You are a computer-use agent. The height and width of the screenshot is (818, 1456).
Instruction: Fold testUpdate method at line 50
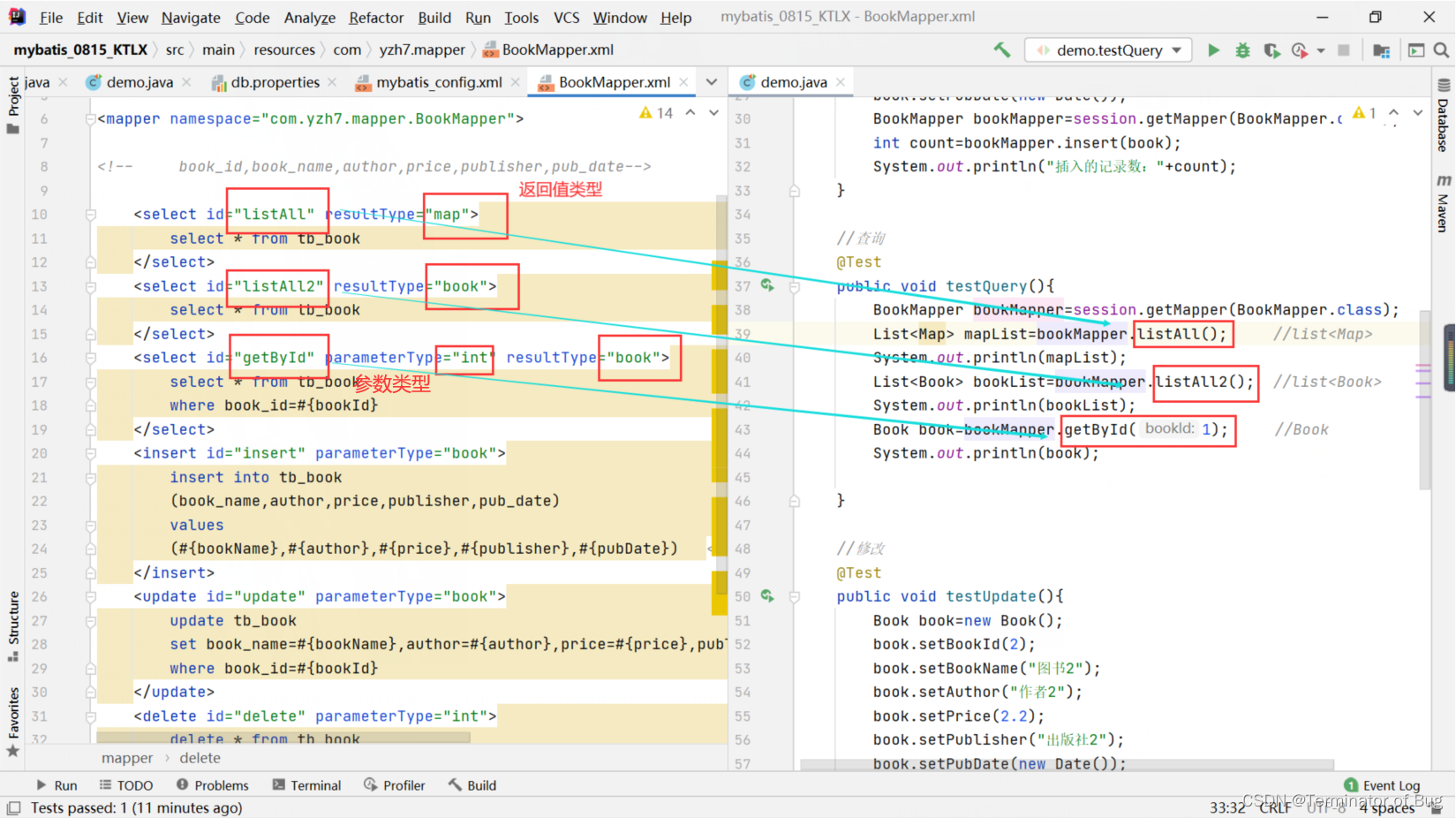(x=794, y=596)
